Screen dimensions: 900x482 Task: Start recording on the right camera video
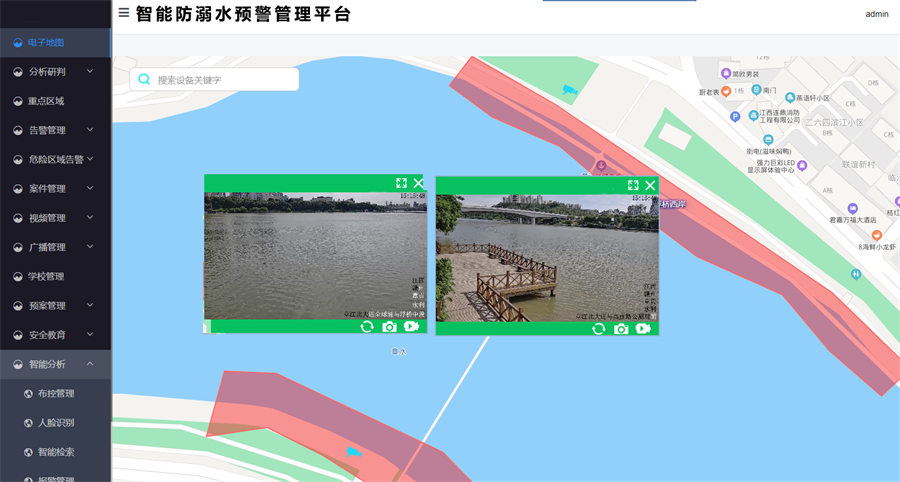pos(643,328)
